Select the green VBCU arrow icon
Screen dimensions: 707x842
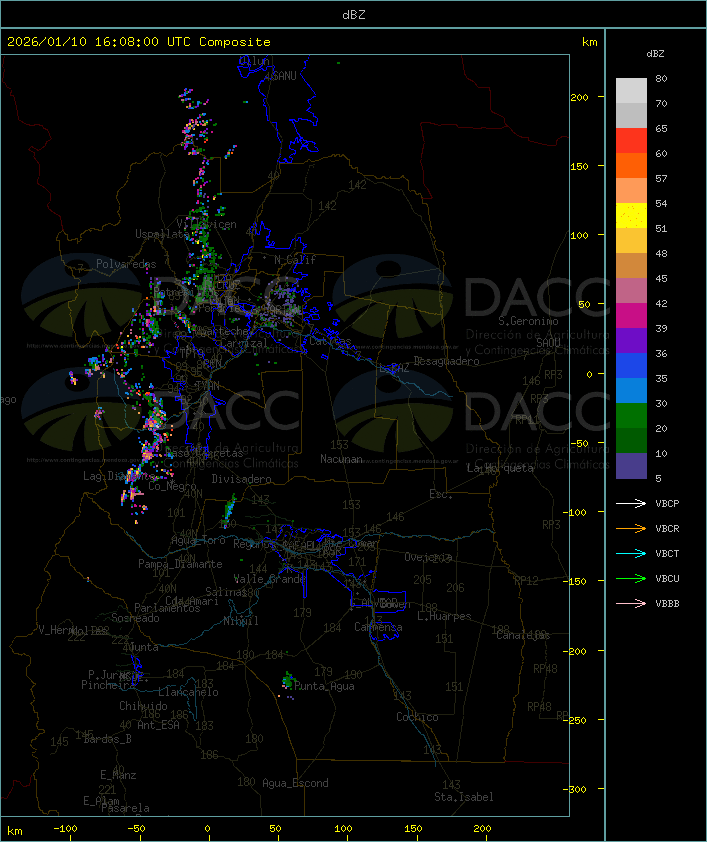tap(631, 578)
